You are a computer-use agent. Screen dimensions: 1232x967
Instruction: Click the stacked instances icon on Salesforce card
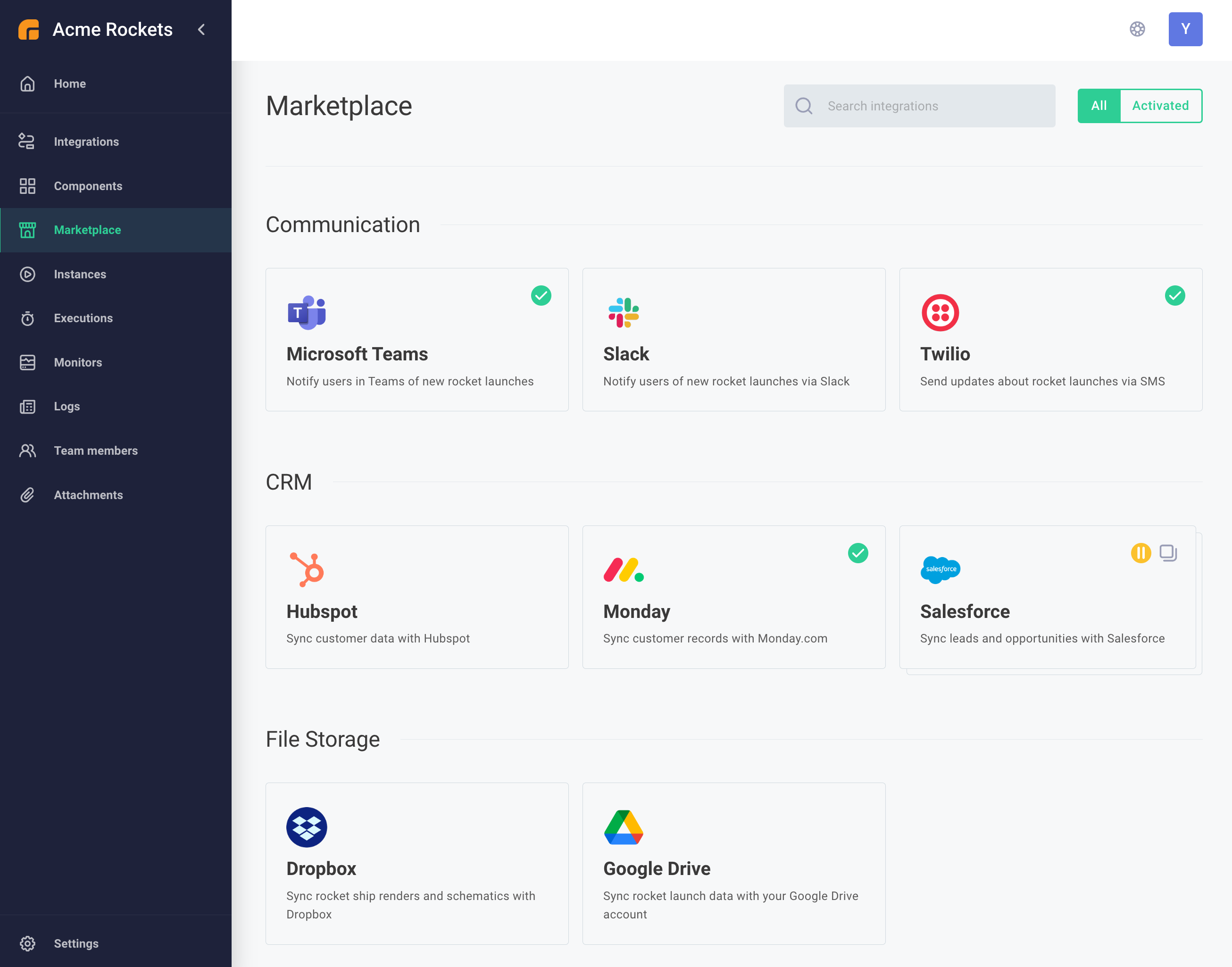click(x=1167, y=553)
